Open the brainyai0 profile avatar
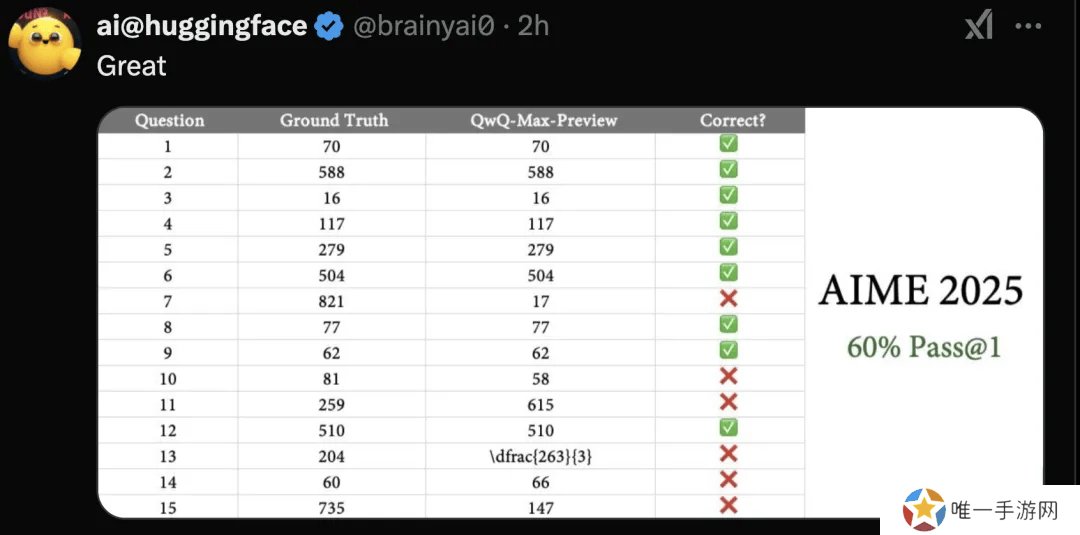Screen dimensions: 1080x535 [45, 43]
